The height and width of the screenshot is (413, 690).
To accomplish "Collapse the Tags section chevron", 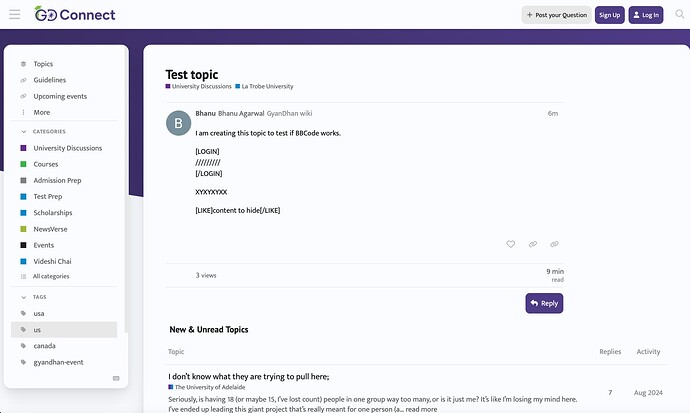I will point(23,297).
